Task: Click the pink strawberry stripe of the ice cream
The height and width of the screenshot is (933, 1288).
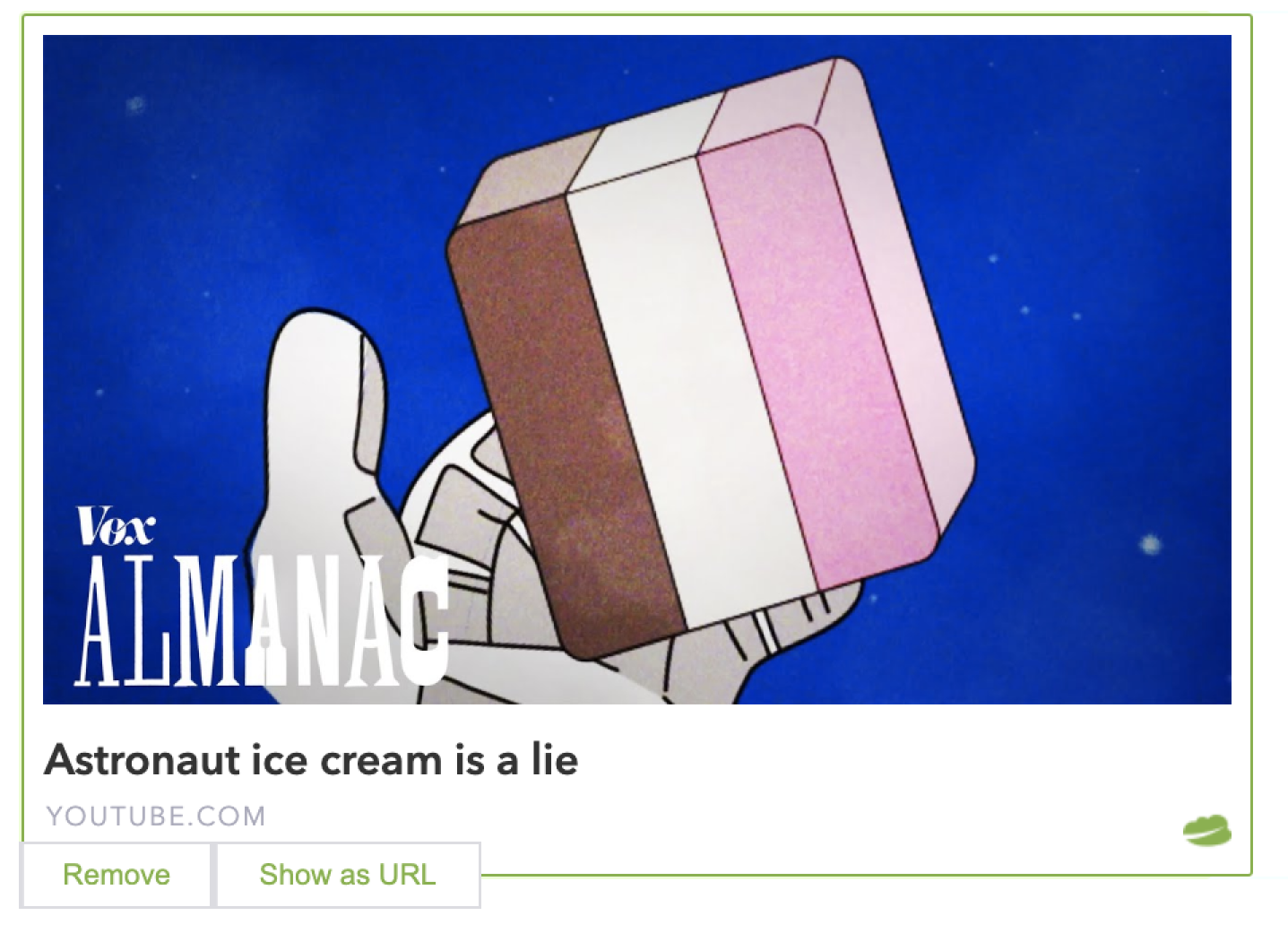Action: pyautogui.click(x=816, y=359)
